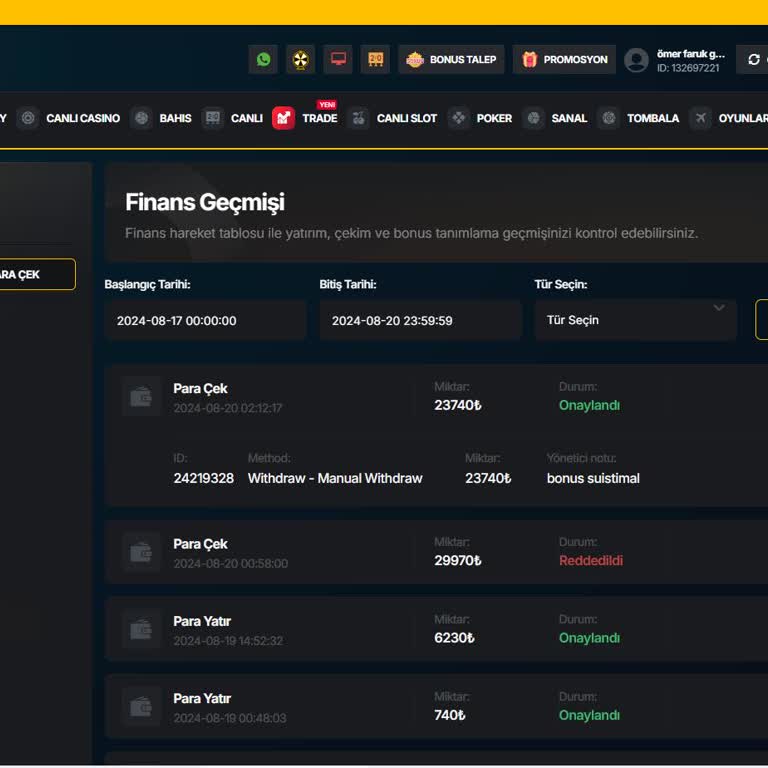
Task: Select transaction ID 24219328
Action: (x=203, y=478)
